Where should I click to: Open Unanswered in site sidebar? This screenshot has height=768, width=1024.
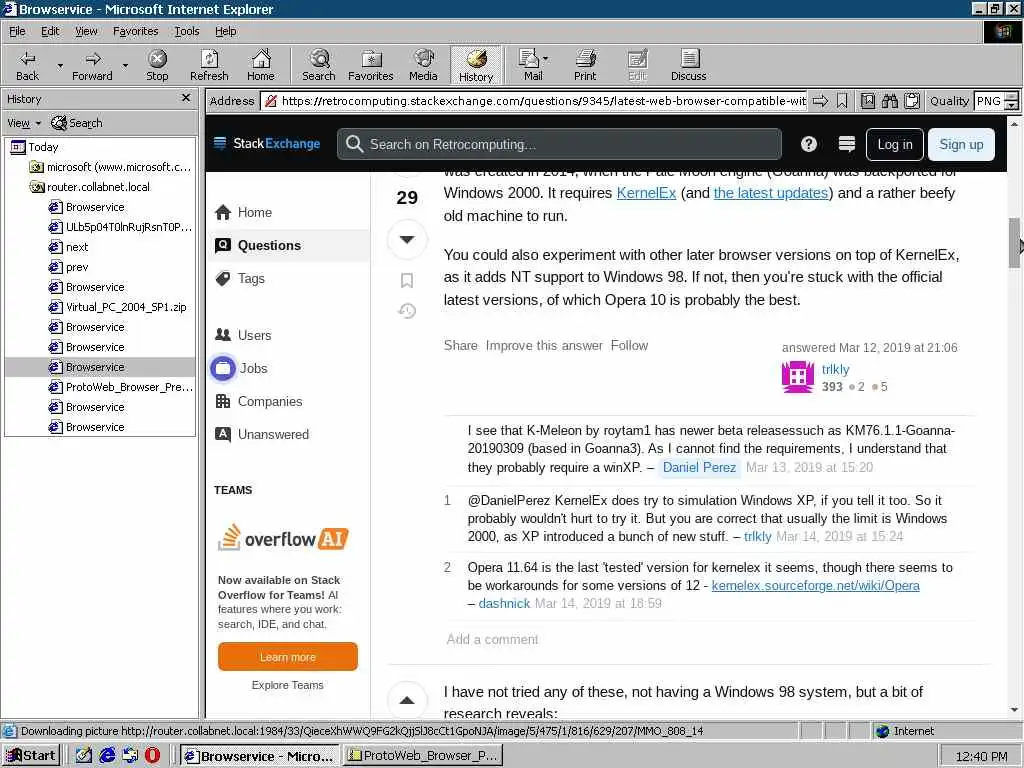click(x=262, y=434)
